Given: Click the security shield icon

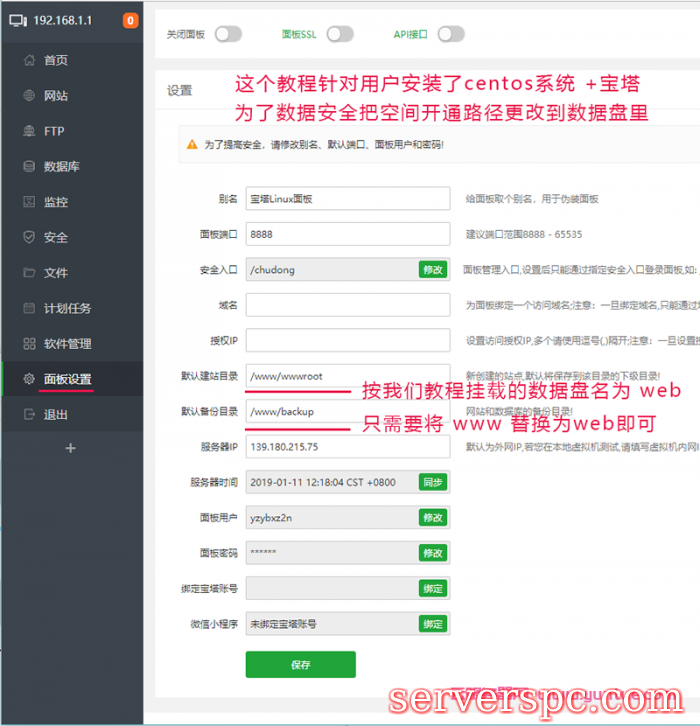Looking at the screenshot, I should (x=28, y=237).
